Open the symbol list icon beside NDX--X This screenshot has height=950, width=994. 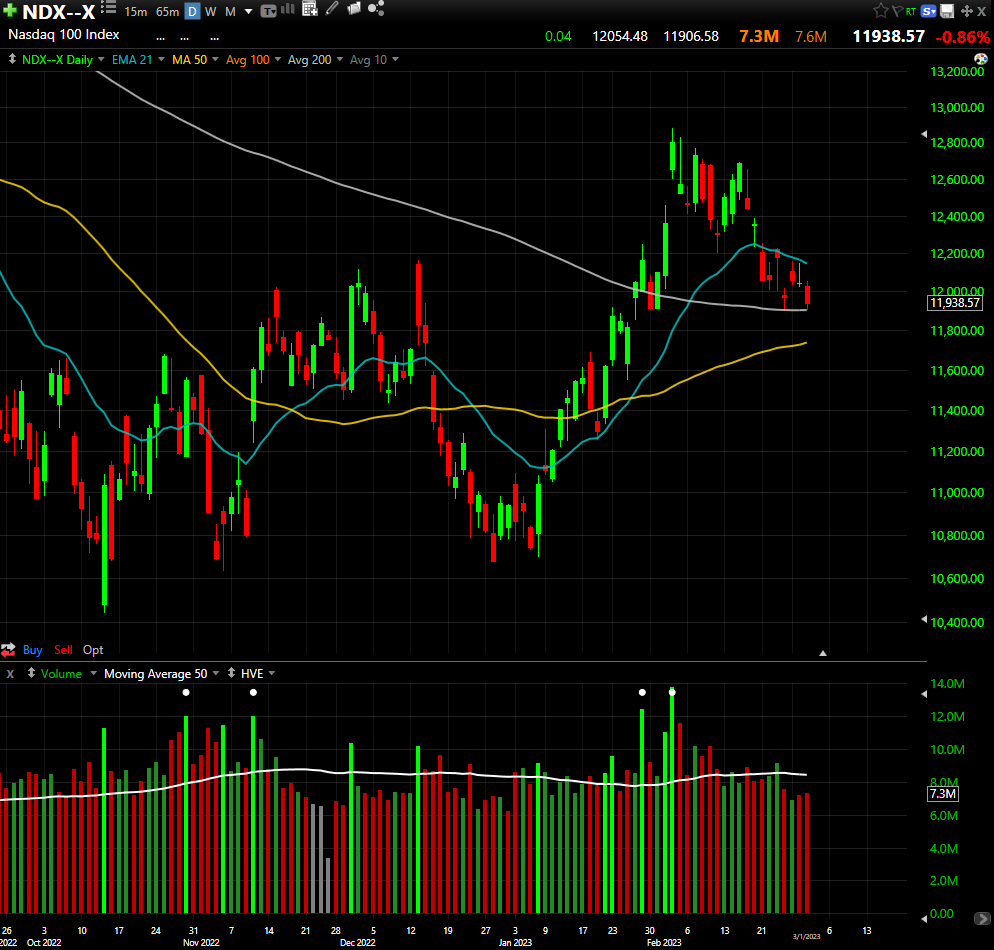pos(108,8)
